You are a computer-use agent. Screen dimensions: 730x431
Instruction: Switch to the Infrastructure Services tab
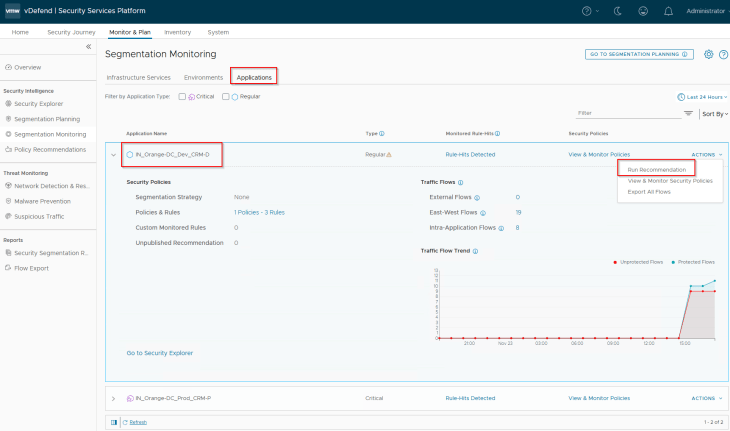pyautogui.click(x=138, y=77)
